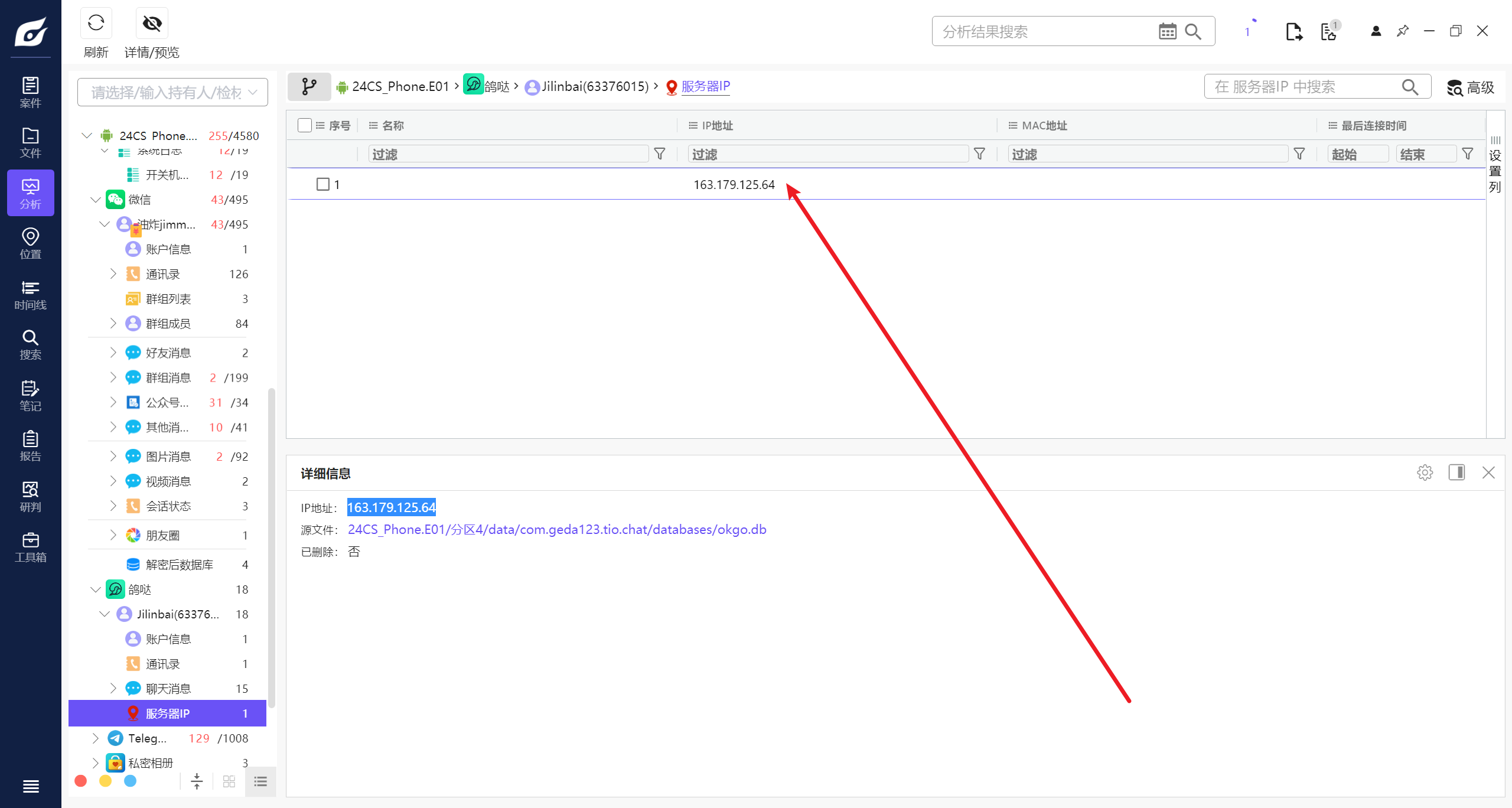Open the holder/examiner selection dropdown

(172, 92)
